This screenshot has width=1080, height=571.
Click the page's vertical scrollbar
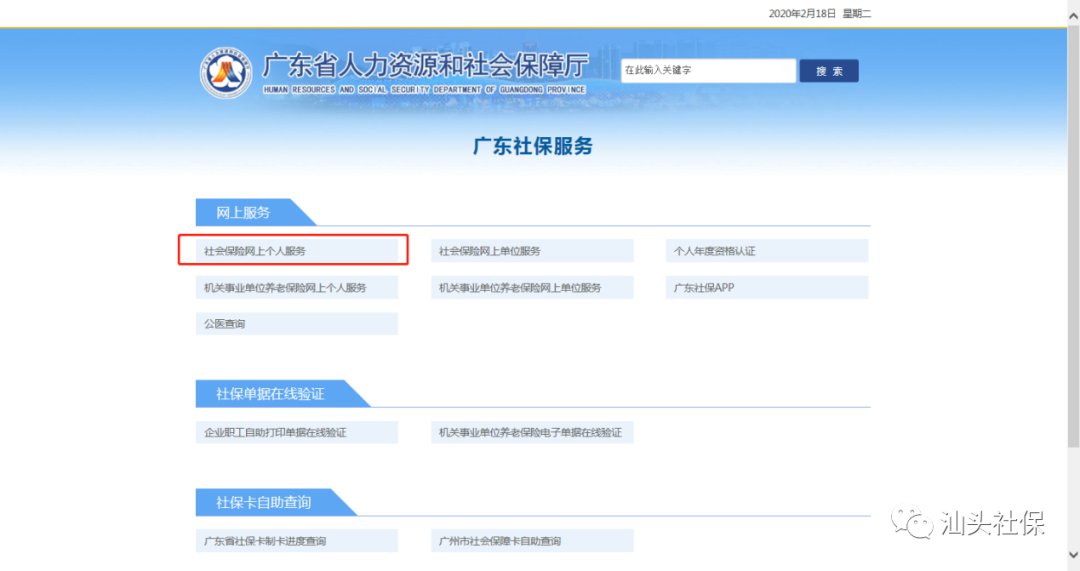1073,250
